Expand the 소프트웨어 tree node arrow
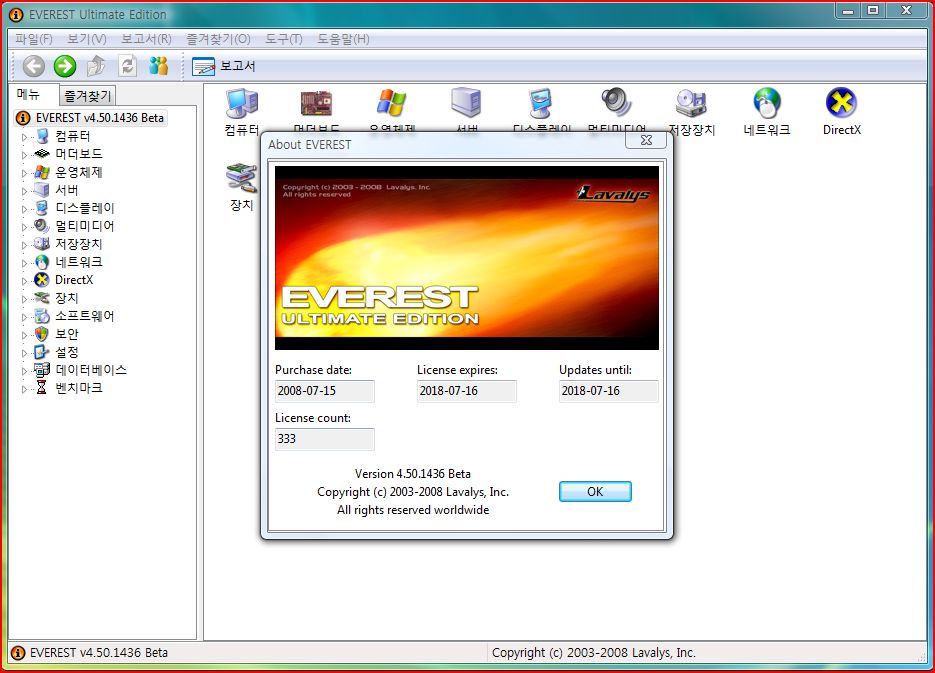This screenshot has height=673, width=935. (x=24, y=317)
